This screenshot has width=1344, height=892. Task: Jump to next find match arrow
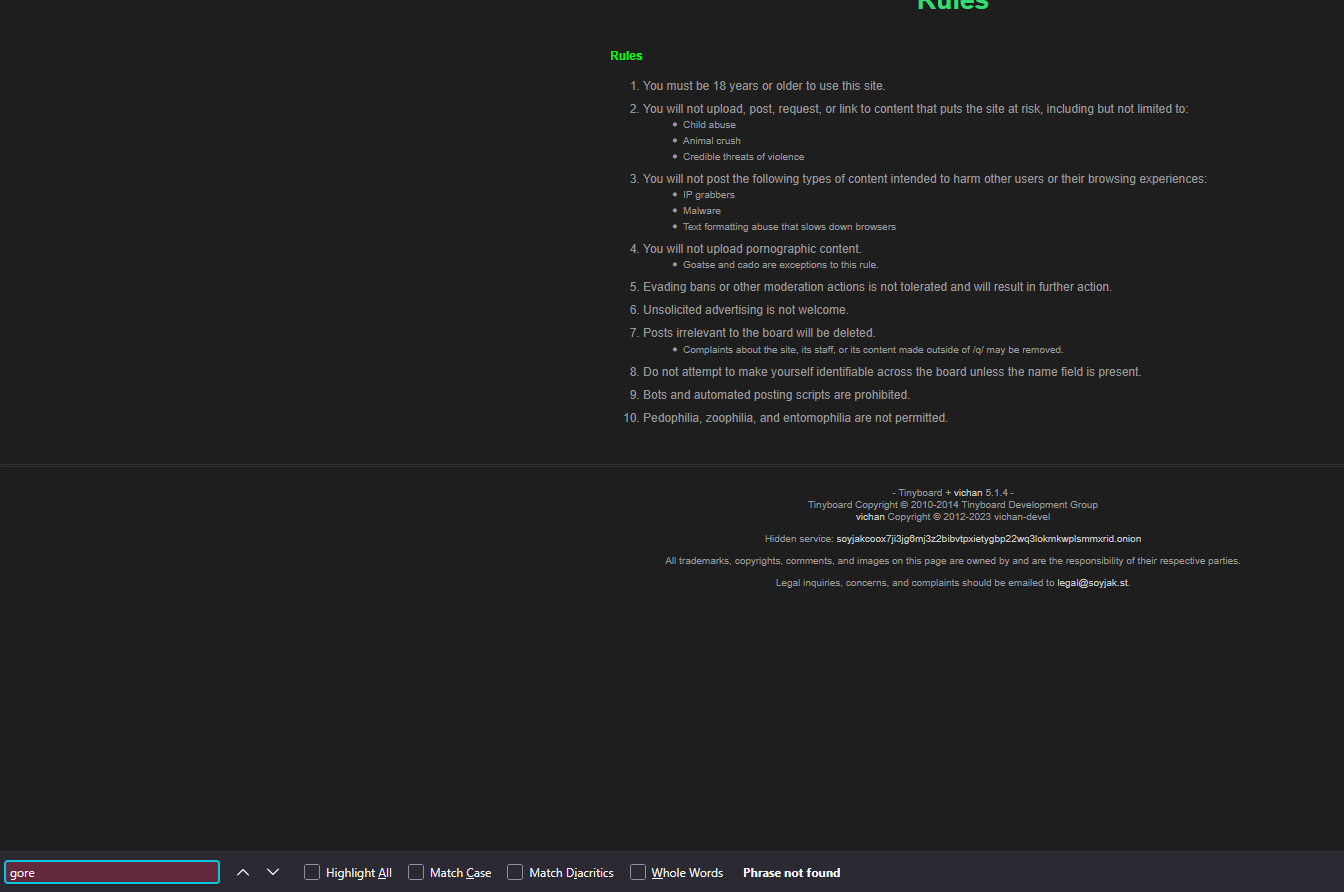(273, 872)
